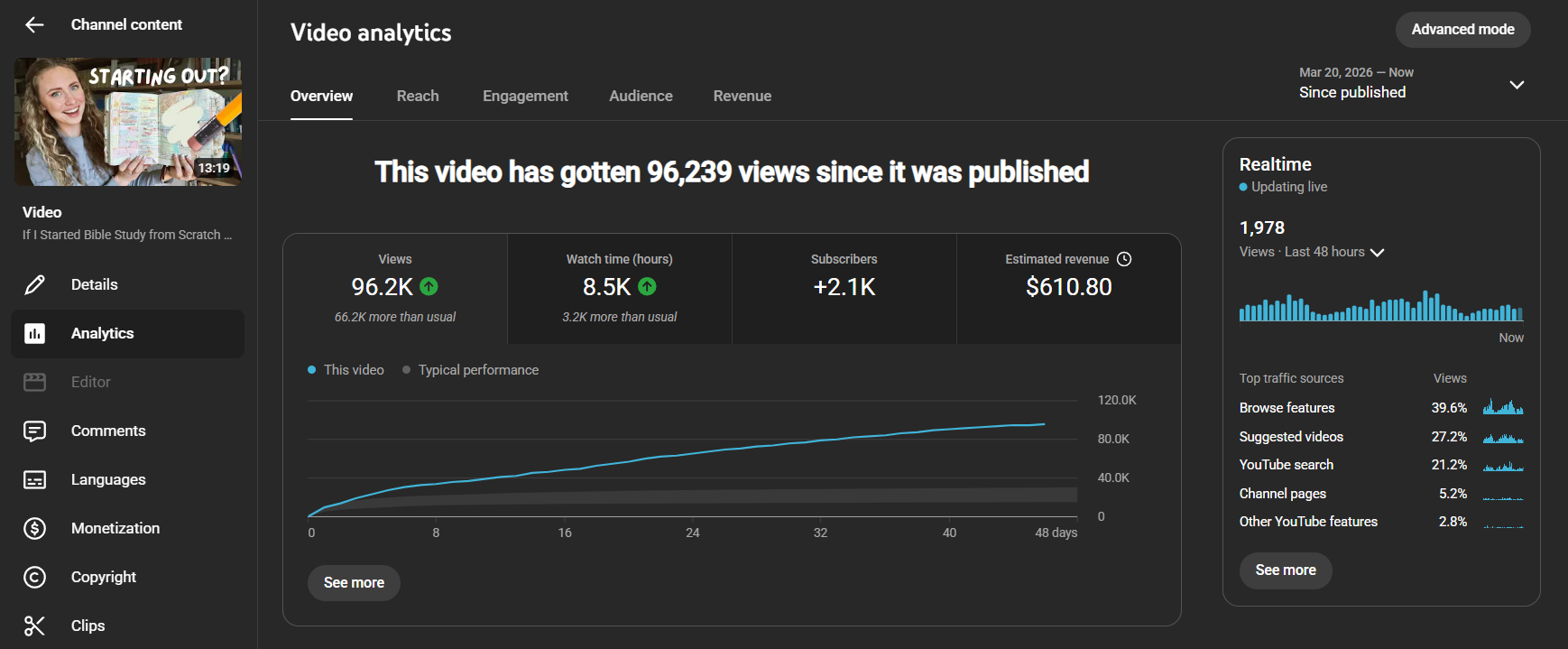The width and height of the screenshot is (1568, 649).
Task: Click the Details pencil icon
Action: (34, 285)
